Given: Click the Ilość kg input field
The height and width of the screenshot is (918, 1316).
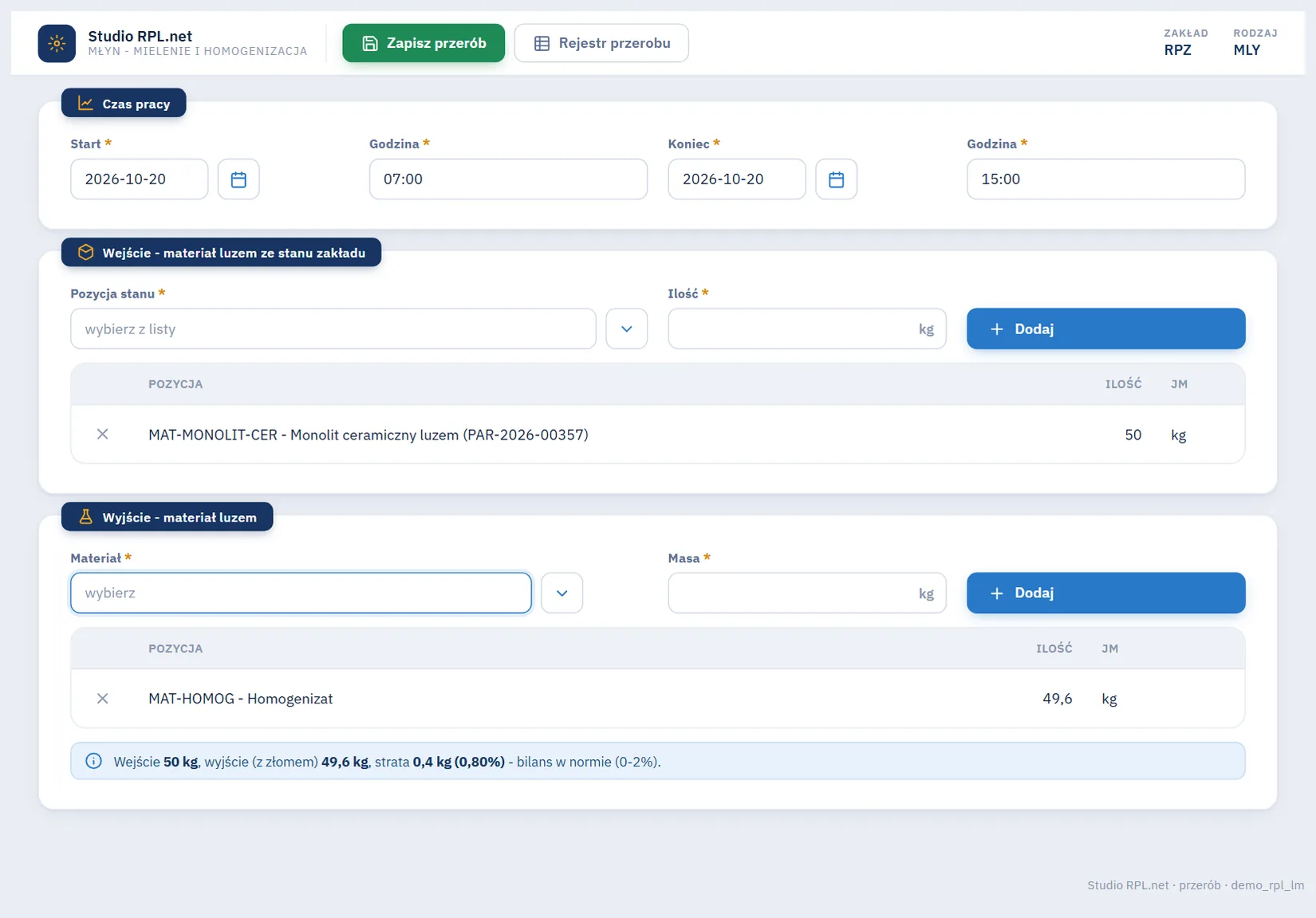Looking at the screenshot, I should 807,329.
